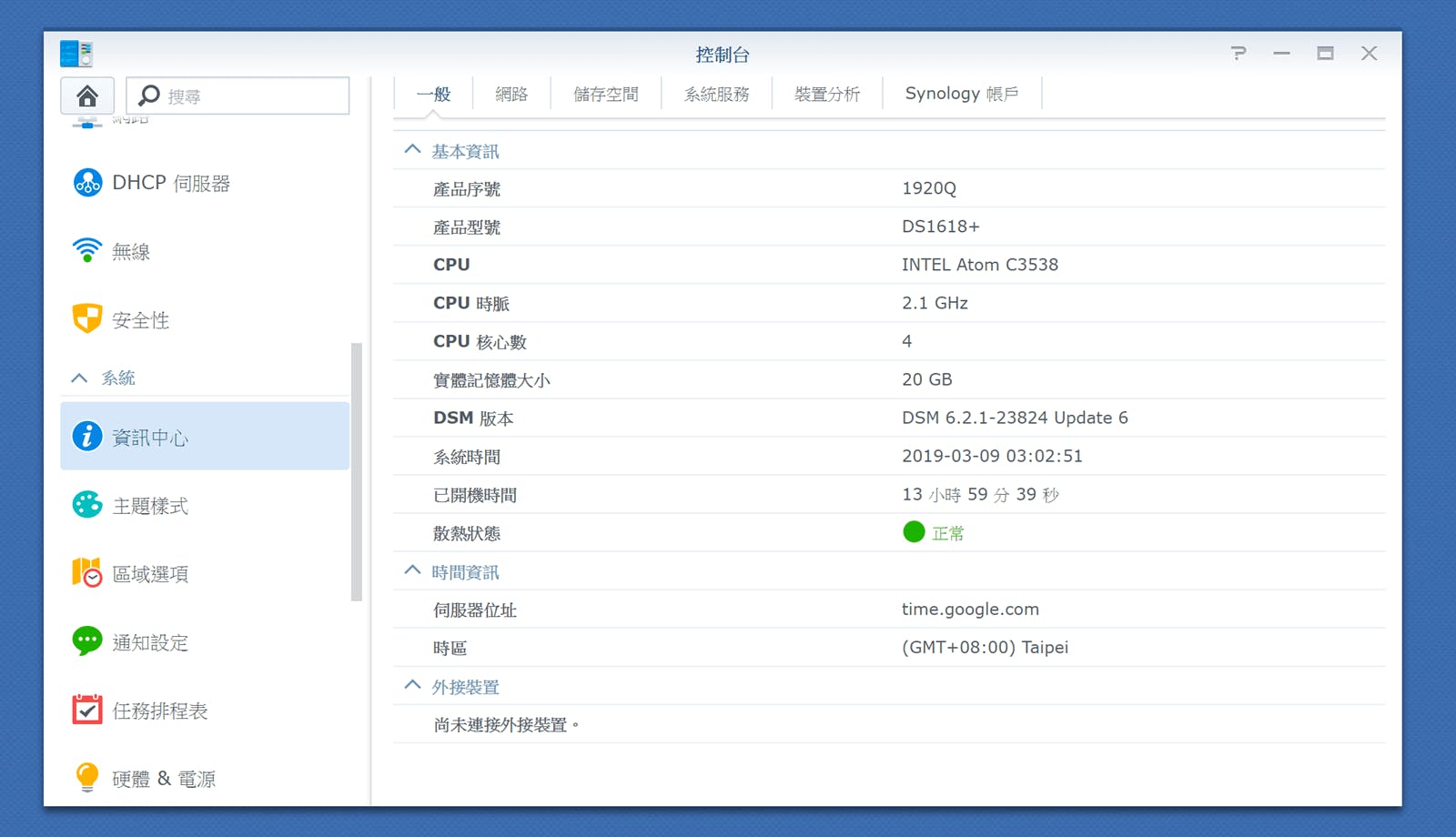Image resolution: width=1456 pixels, height=837 pixels.
Task: Switch to the 儲存空間 tab
Action: click(x=606, y=94)
